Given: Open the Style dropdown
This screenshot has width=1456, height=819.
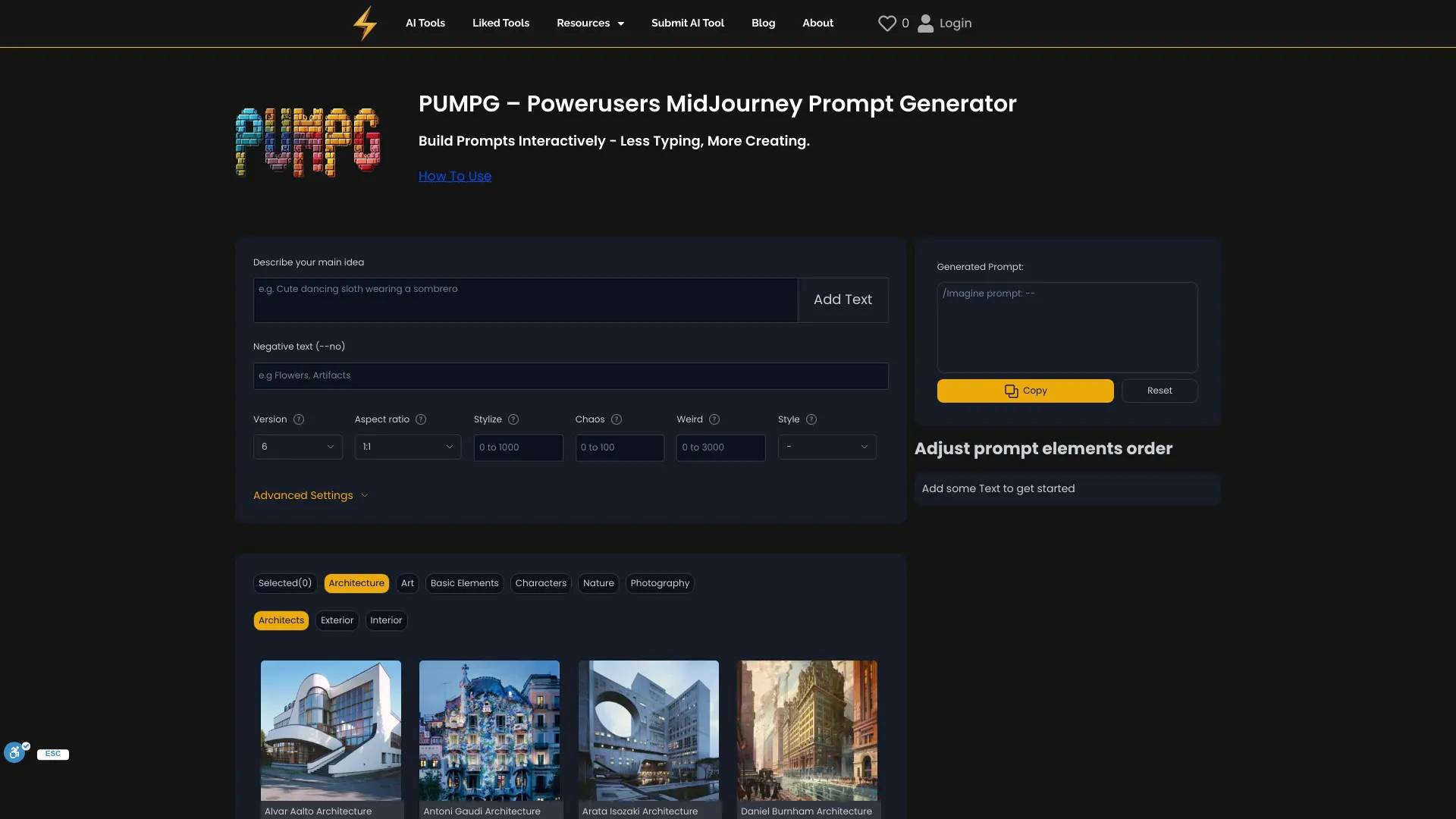Looking at the screenshot, I should click(827, 447).
